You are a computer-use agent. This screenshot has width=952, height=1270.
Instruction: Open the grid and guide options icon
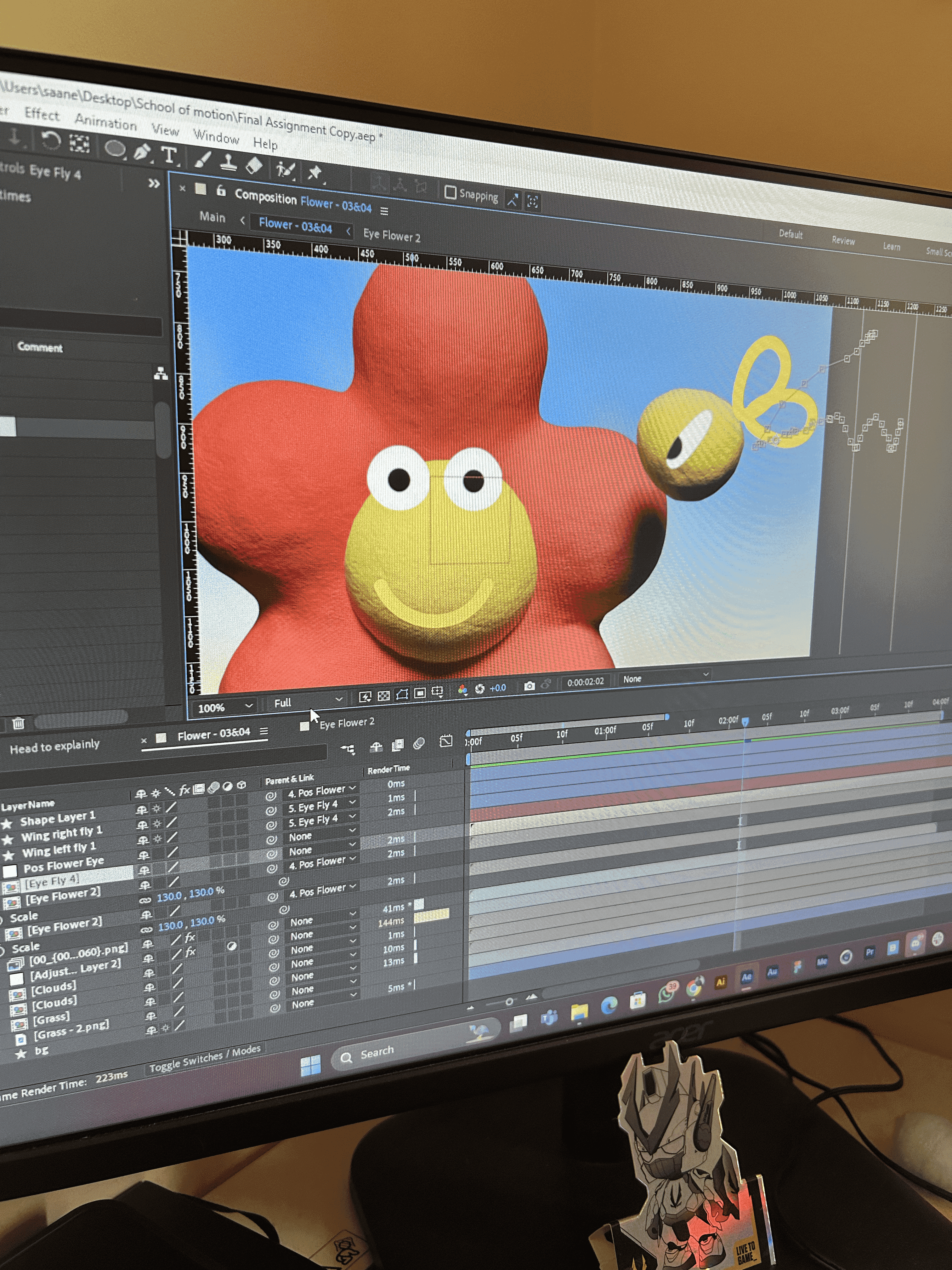(x=437, y=692)
